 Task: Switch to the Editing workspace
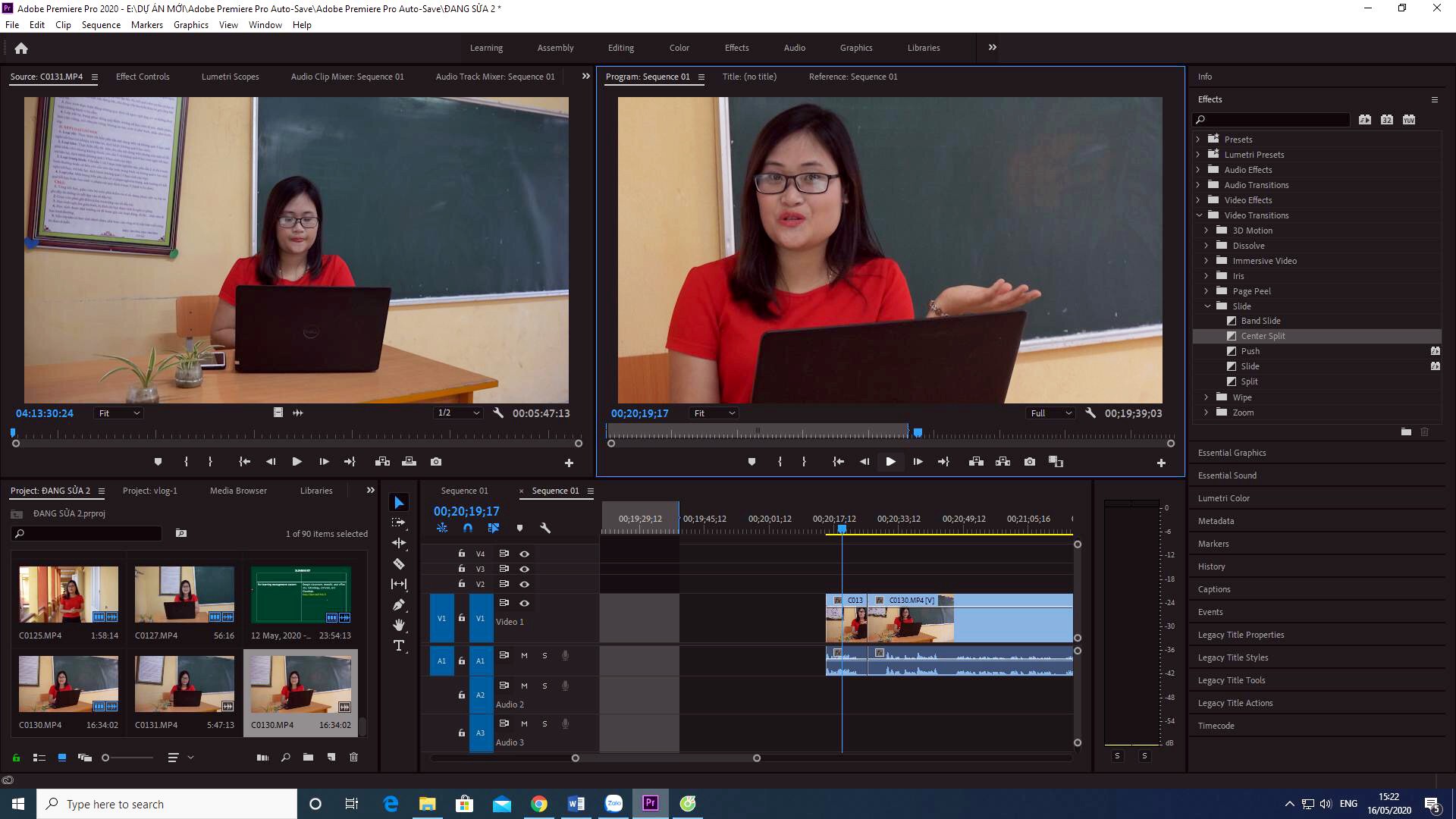point(620,48)
